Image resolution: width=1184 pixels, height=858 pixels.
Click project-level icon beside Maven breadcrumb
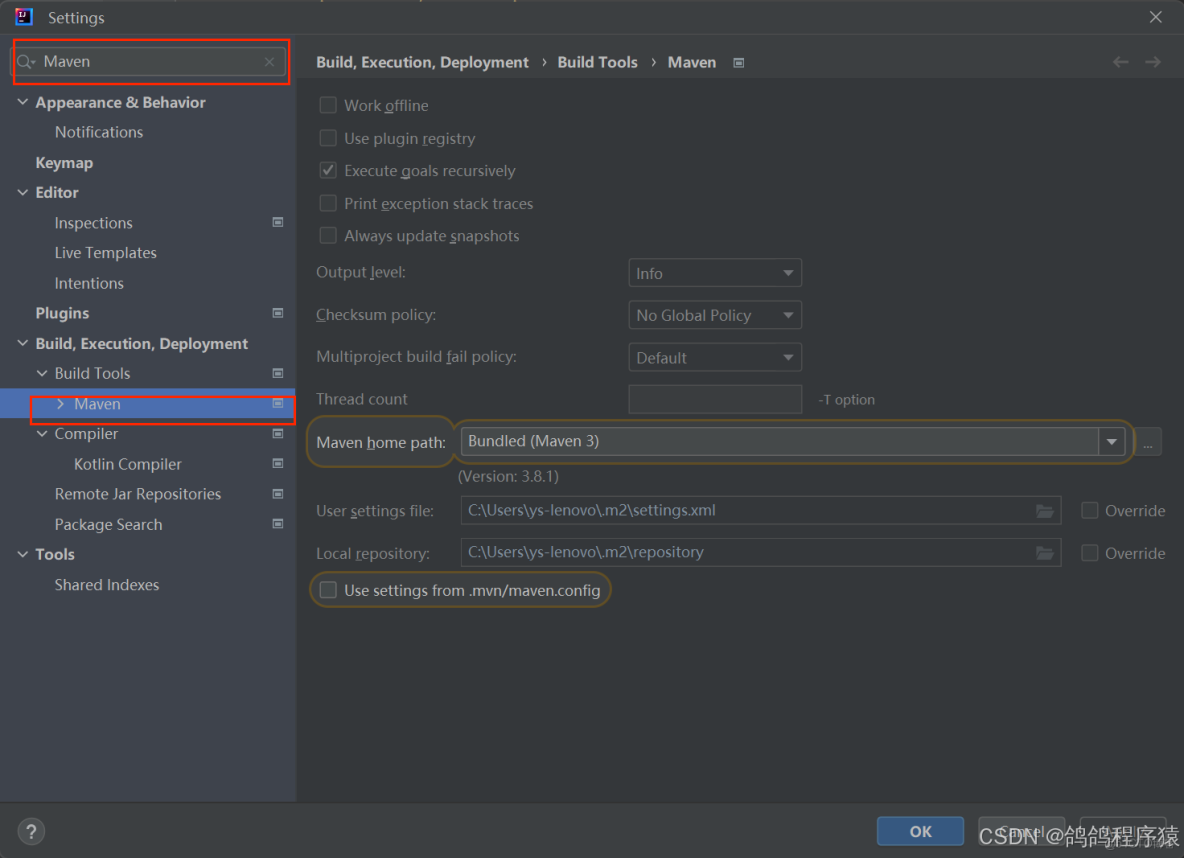tap(739, 63)
